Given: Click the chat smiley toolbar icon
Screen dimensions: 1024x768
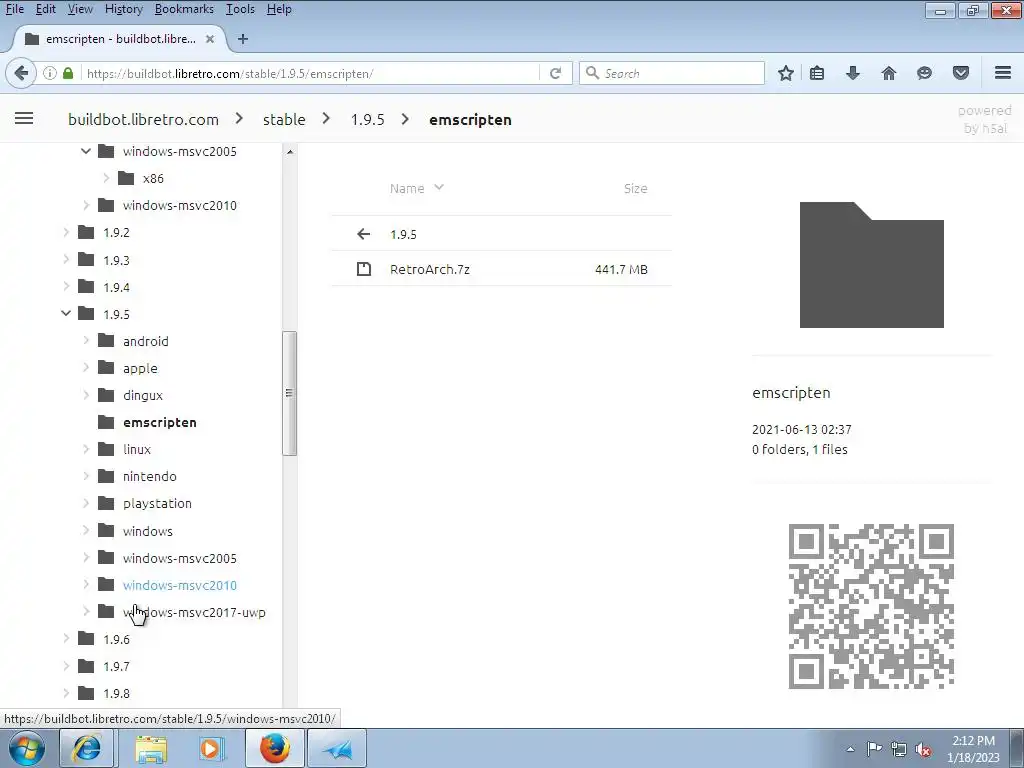Looking at the screenshot, I should click(924, 73).
